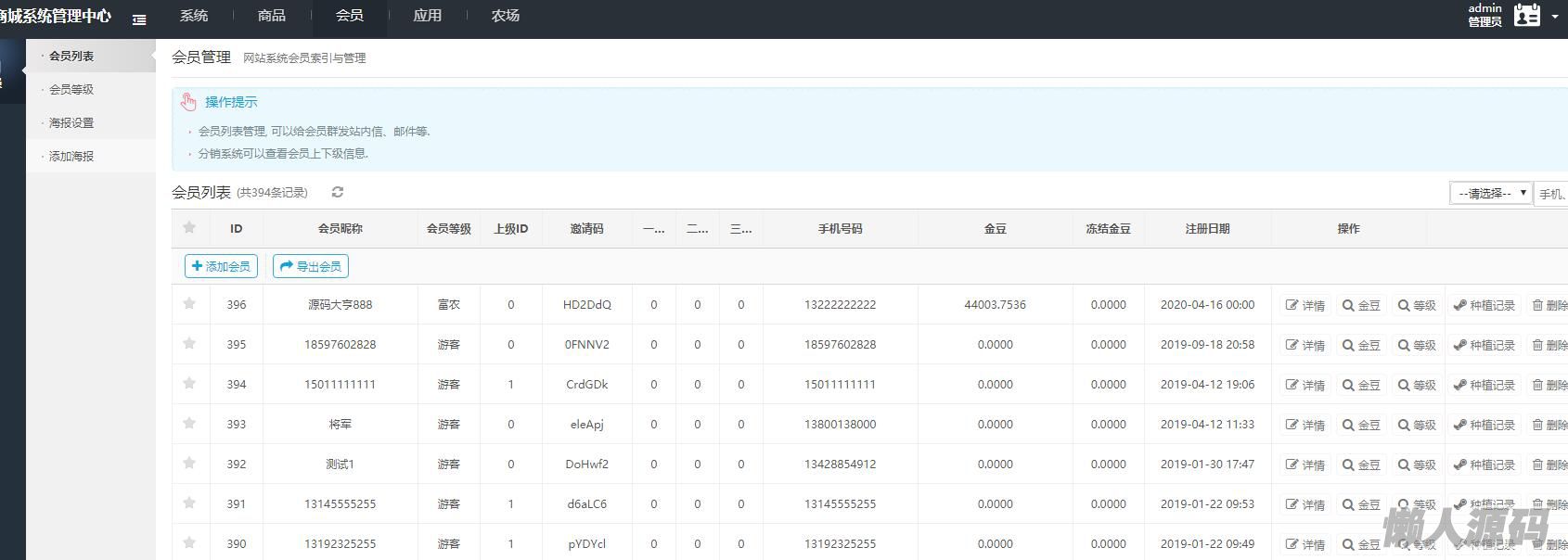1568x560 pixels.
Task: Open 种植记录 for member 将军
Action: tap(1484, 425)
